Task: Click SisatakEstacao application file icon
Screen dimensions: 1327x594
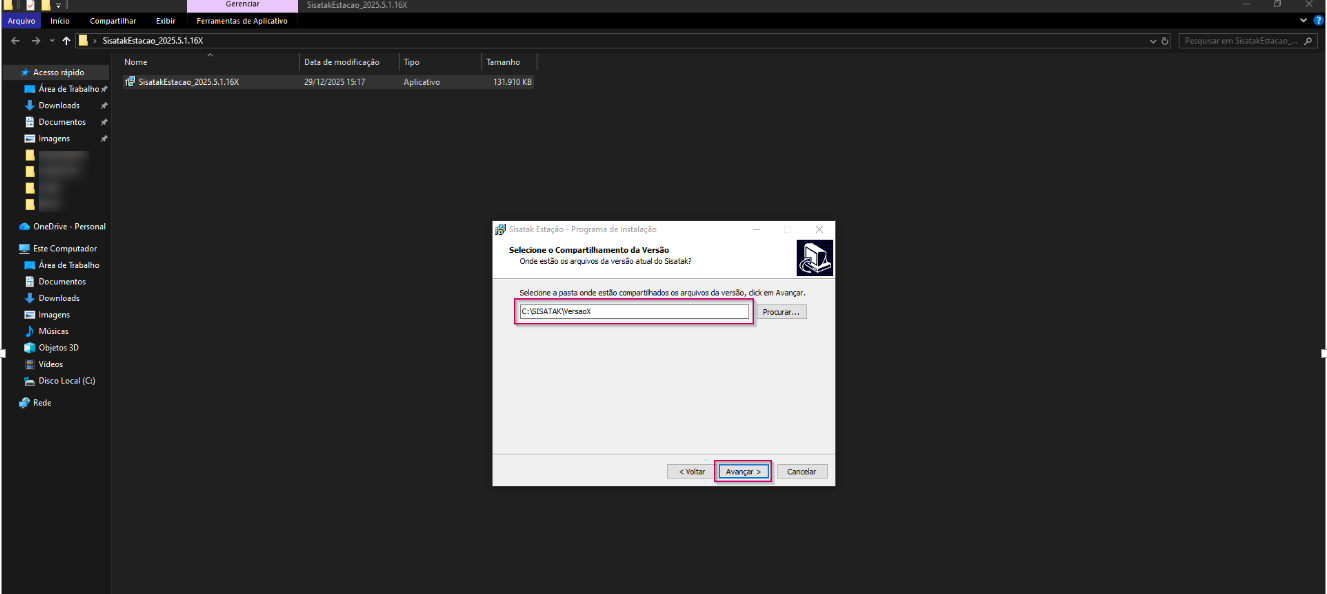Action: [130, 82]
